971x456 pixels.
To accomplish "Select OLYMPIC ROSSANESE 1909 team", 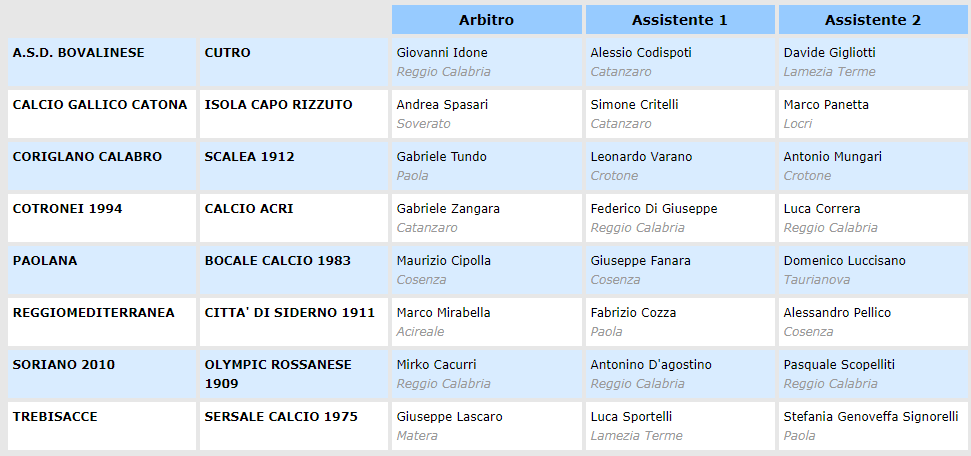I will point(278,373).
